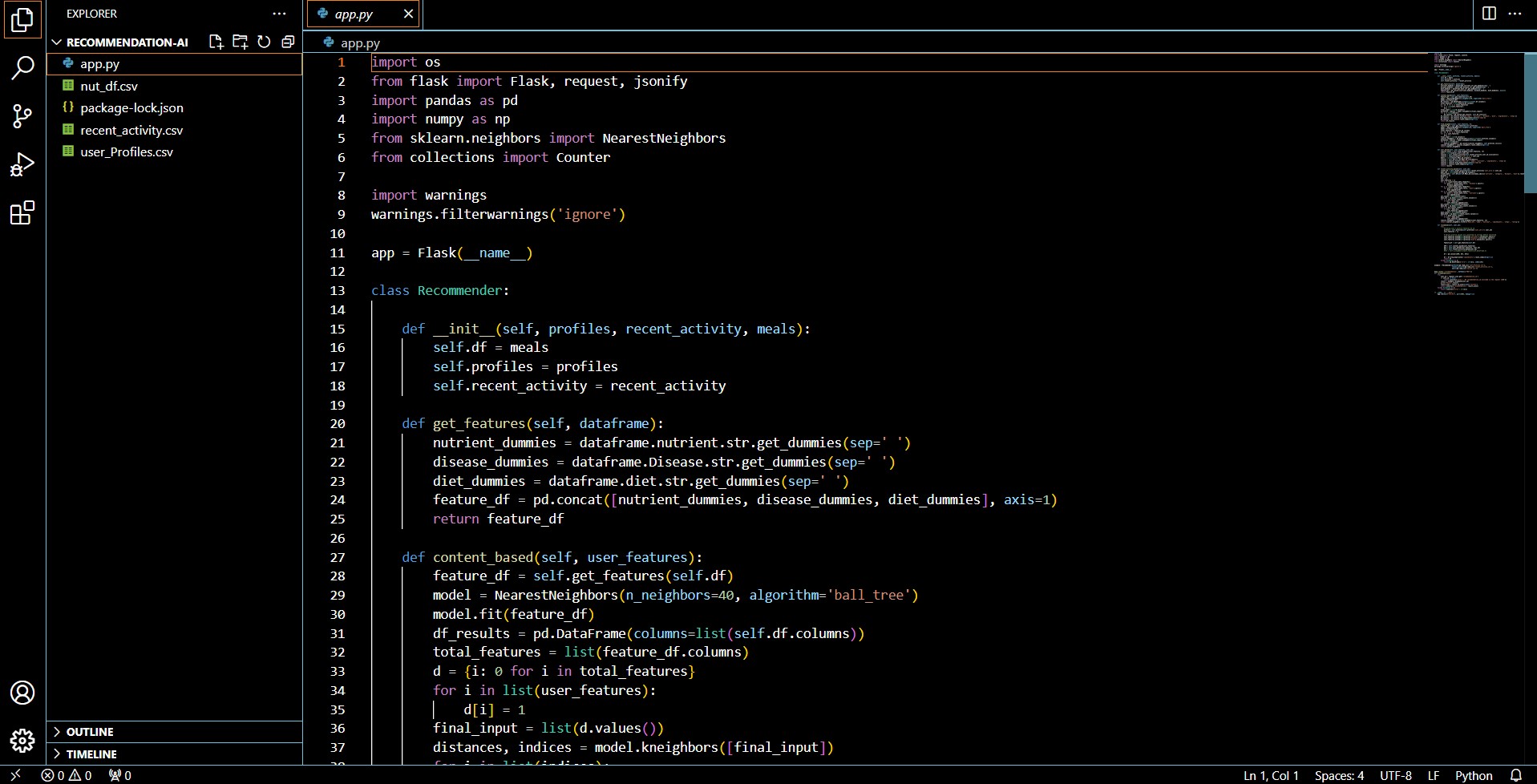Image resolution: width=1537 pixels, height=784 pixels.
Task: Open the notifications bell in status bar
Action: (x=1515, y=775)
